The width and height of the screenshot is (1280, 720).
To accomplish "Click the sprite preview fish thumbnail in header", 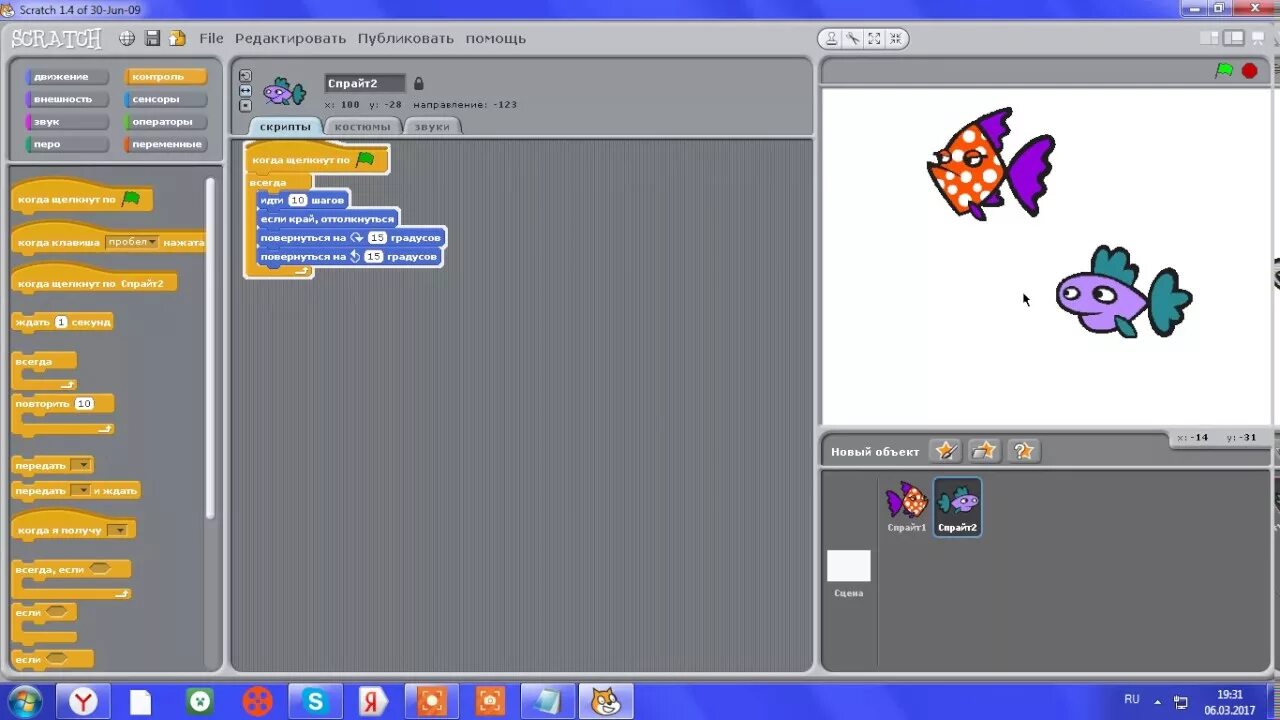I will click(284, 92).
